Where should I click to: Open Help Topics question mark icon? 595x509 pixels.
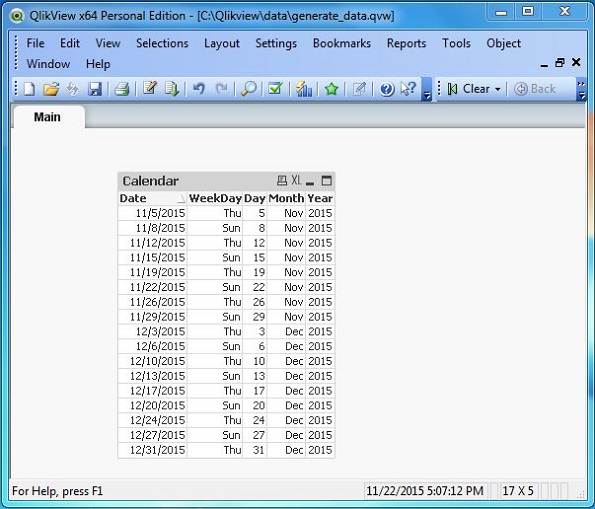pos(387,89)
